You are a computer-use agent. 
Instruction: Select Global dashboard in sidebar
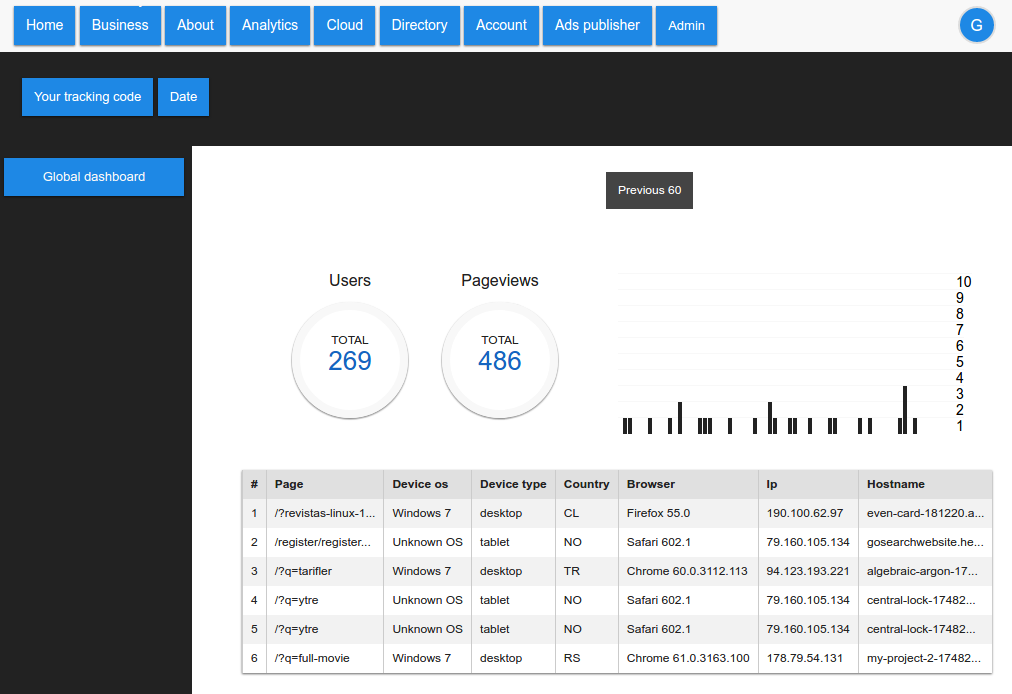tap(94, 177)
